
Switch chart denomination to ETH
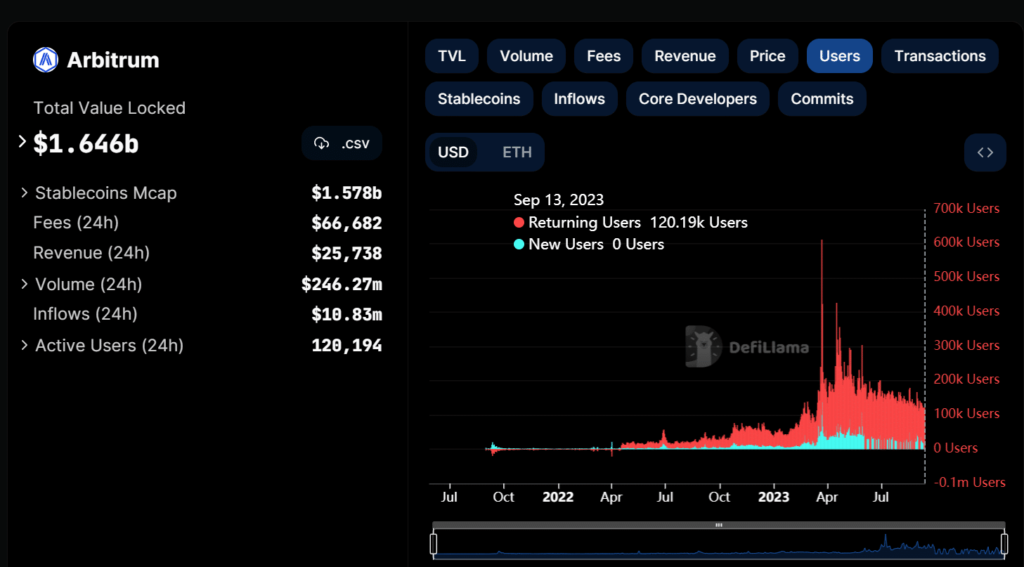pyautogui.click(x=517, y=153)
